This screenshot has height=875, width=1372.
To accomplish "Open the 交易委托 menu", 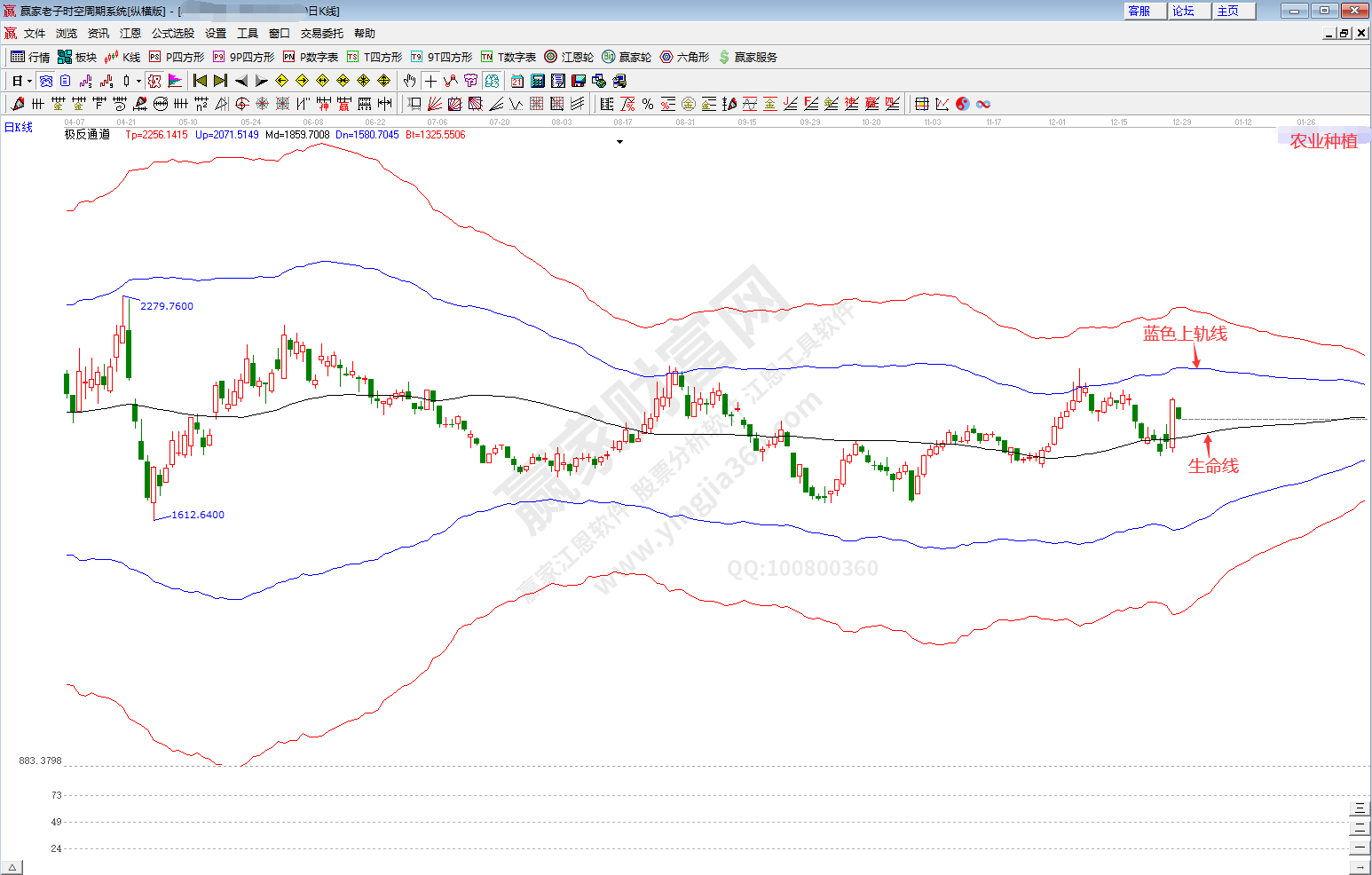I will (321, 34).
